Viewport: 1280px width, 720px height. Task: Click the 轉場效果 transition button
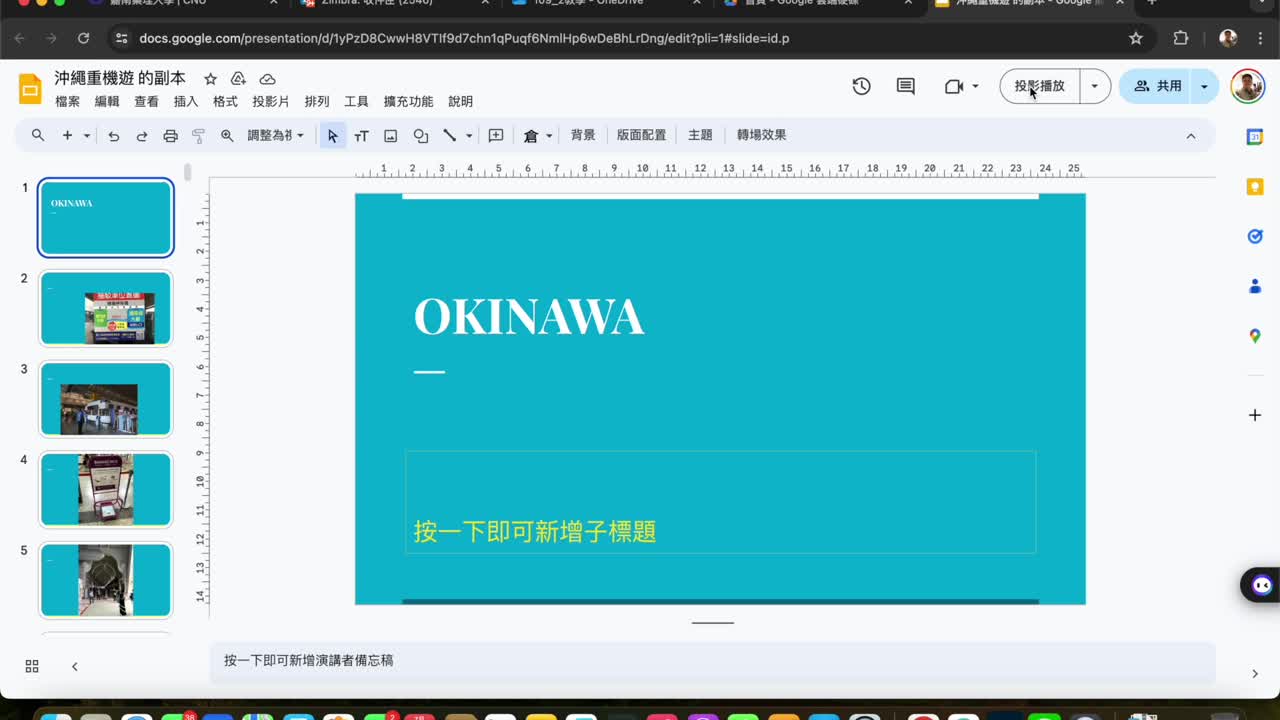coord(761,135)
